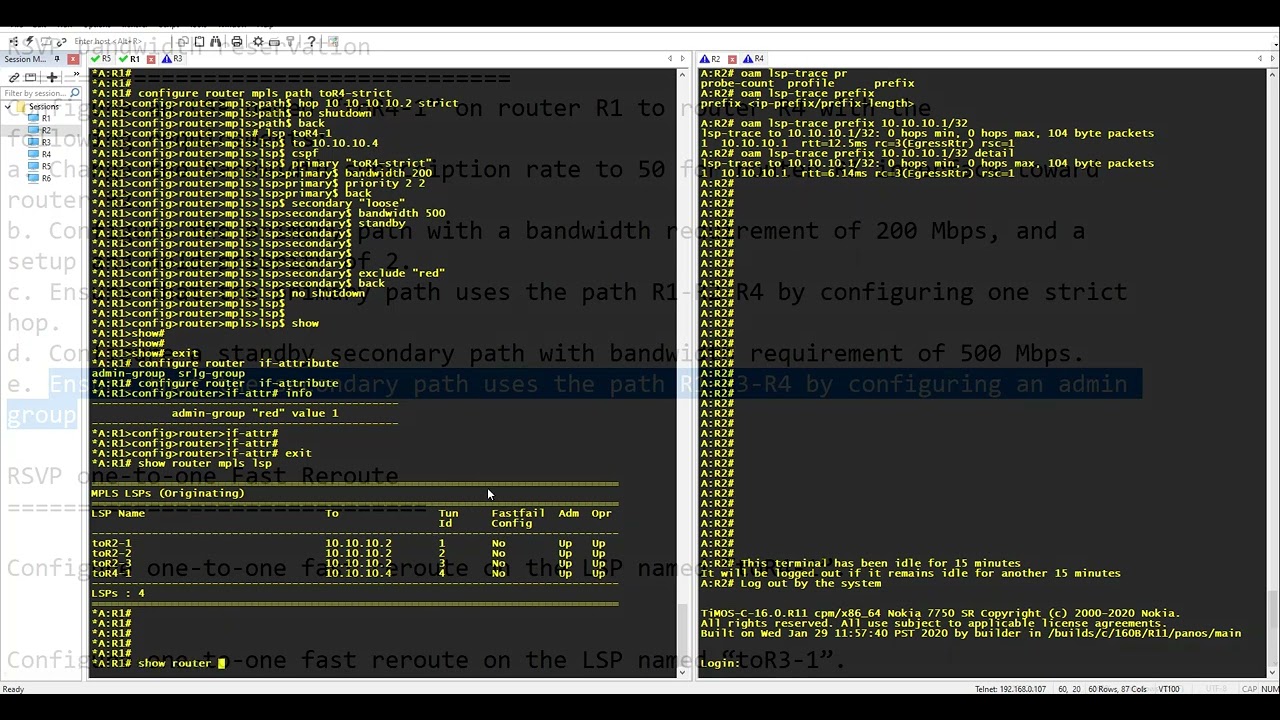Select session R4 in the tree
Viewport: 1280px width, 720px height.
click(x=46, y=154)
